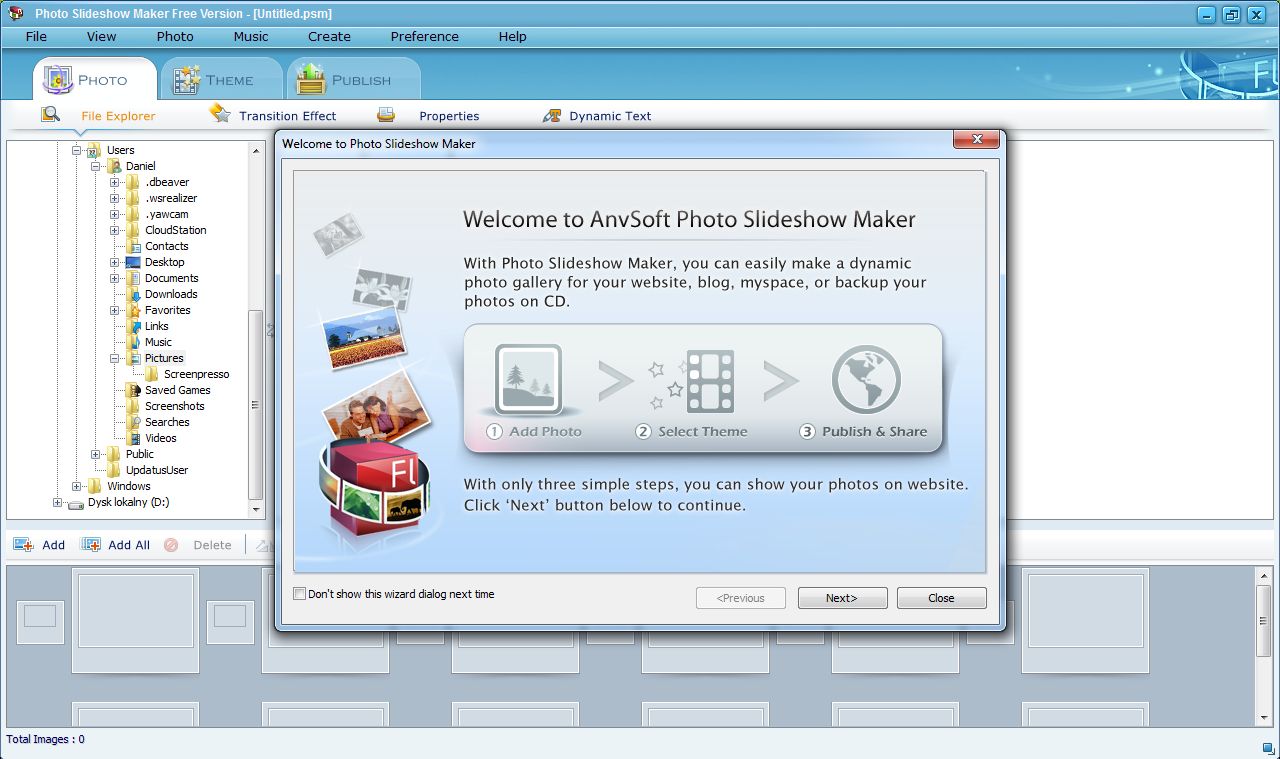Click the Favorites star folder icon
Image resolution: width=1280 pixels, height=759 pixels.
133,310
